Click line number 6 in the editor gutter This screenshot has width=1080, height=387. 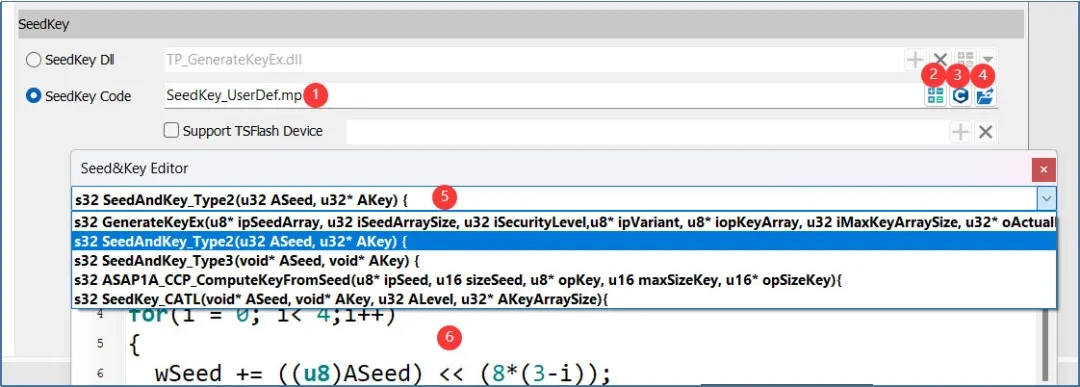(x=100, y=373)
